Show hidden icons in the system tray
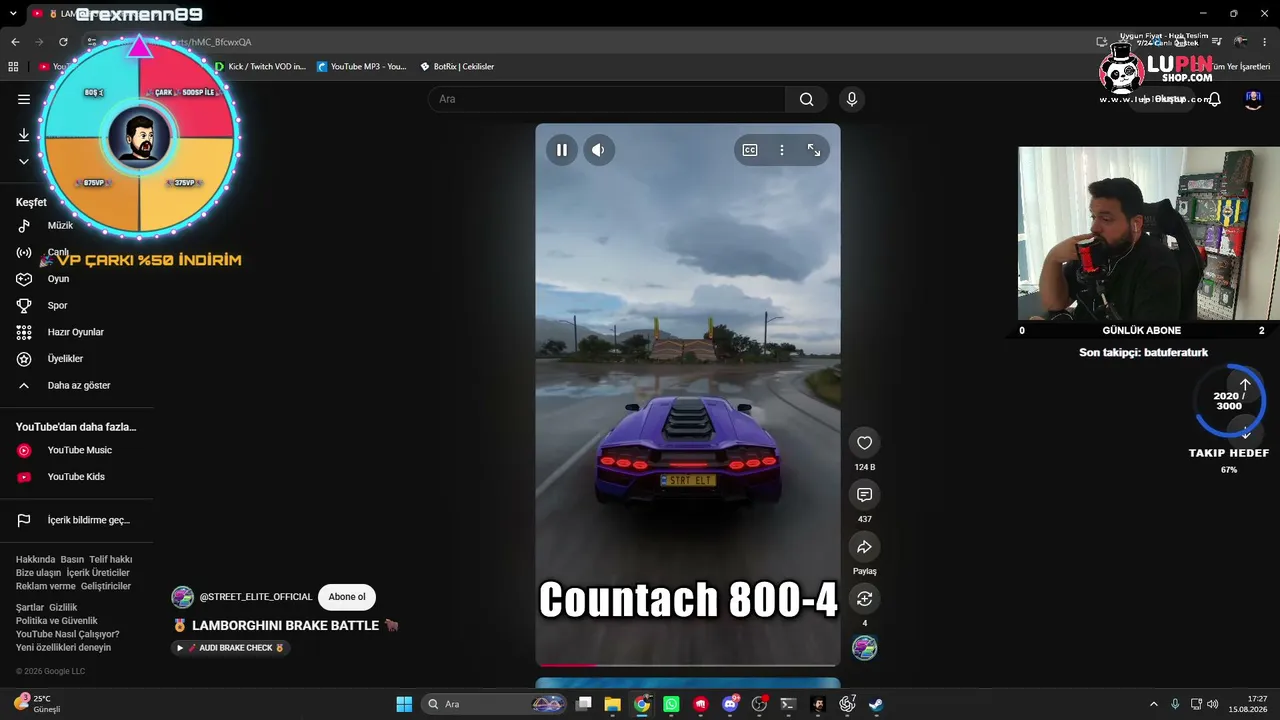The width and height of the screenshot is (1280, 720). point(1153,704)
